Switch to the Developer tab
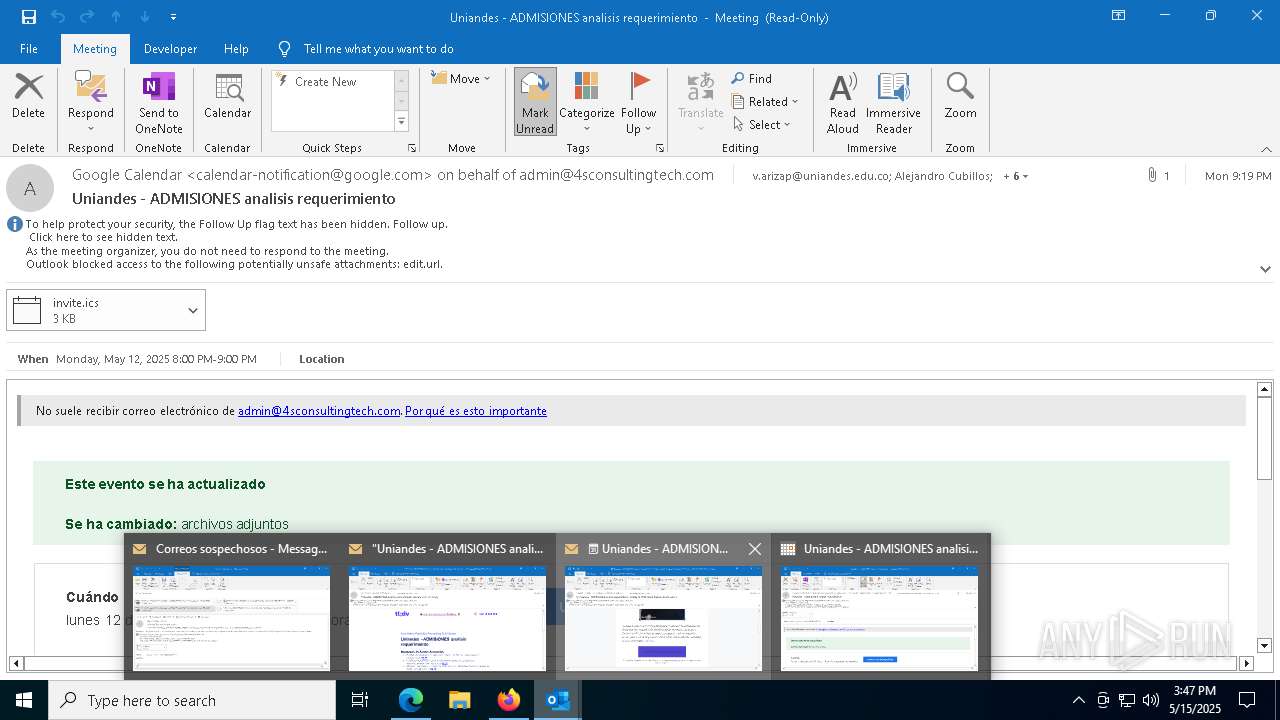1280x720 pixels. 170,49
